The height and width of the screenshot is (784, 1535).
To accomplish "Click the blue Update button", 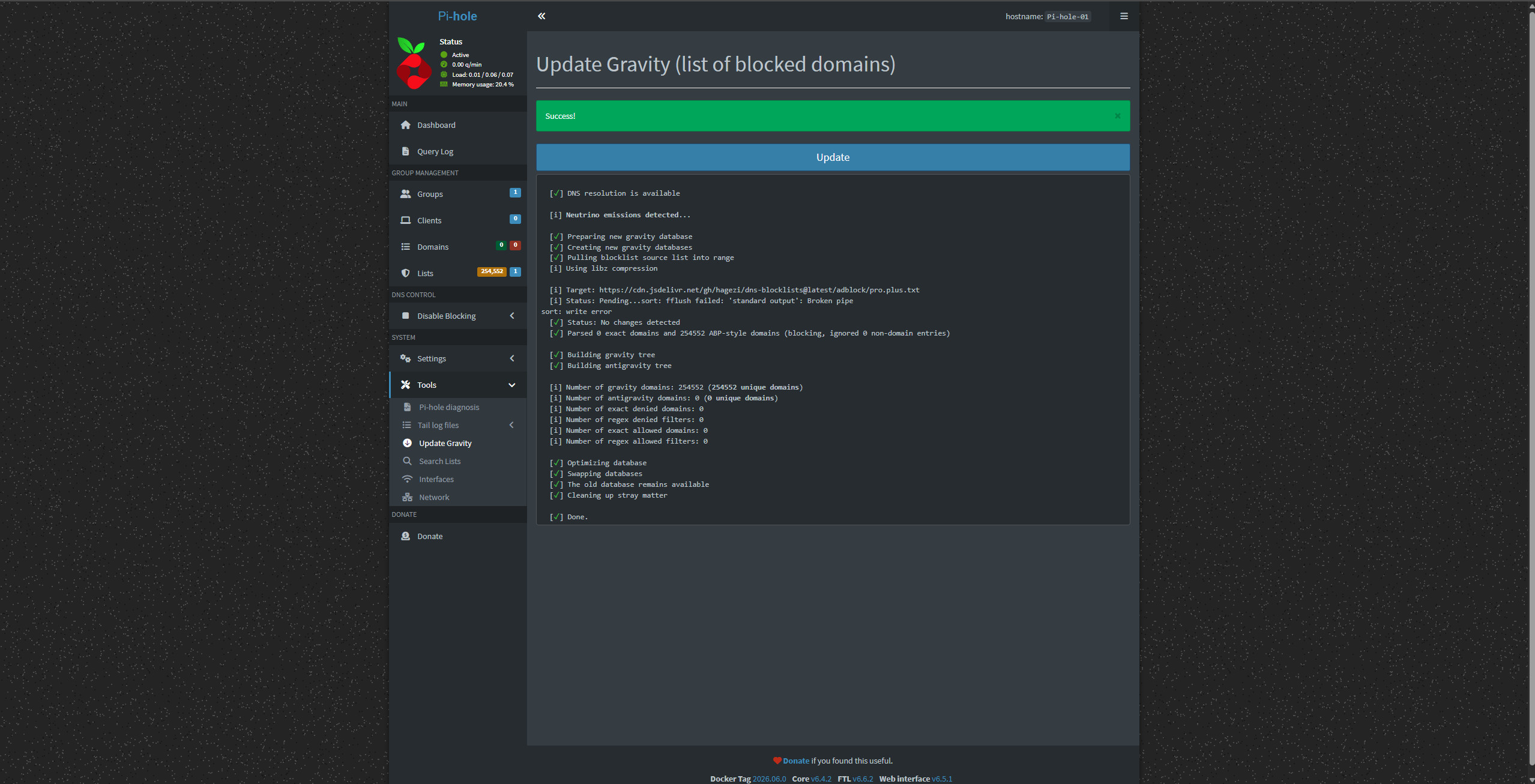I will click(833, 157).
